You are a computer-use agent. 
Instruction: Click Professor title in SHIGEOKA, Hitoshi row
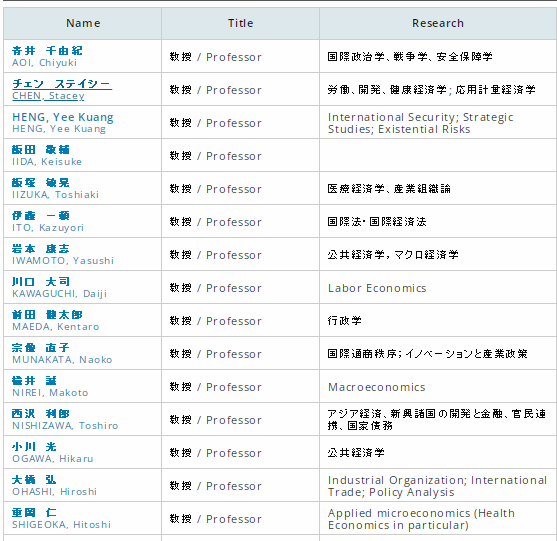tap(215, 519)
